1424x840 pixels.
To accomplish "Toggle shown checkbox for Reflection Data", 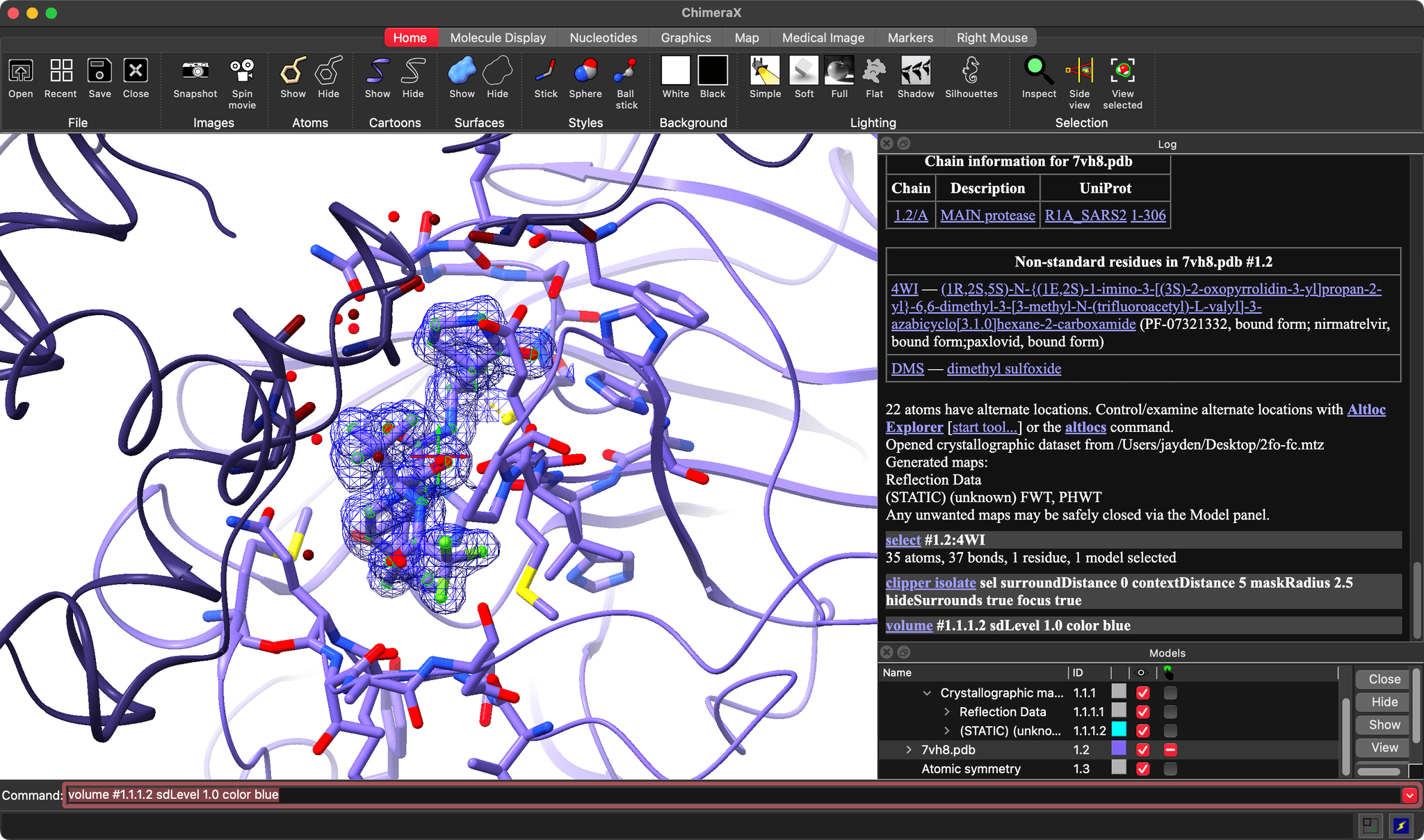I will click(x=1142, y=712).
